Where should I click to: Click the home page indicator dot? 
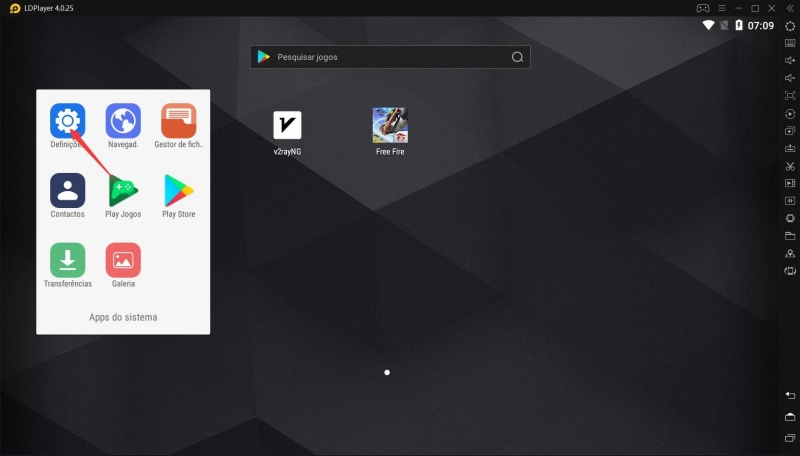point(387,372)
